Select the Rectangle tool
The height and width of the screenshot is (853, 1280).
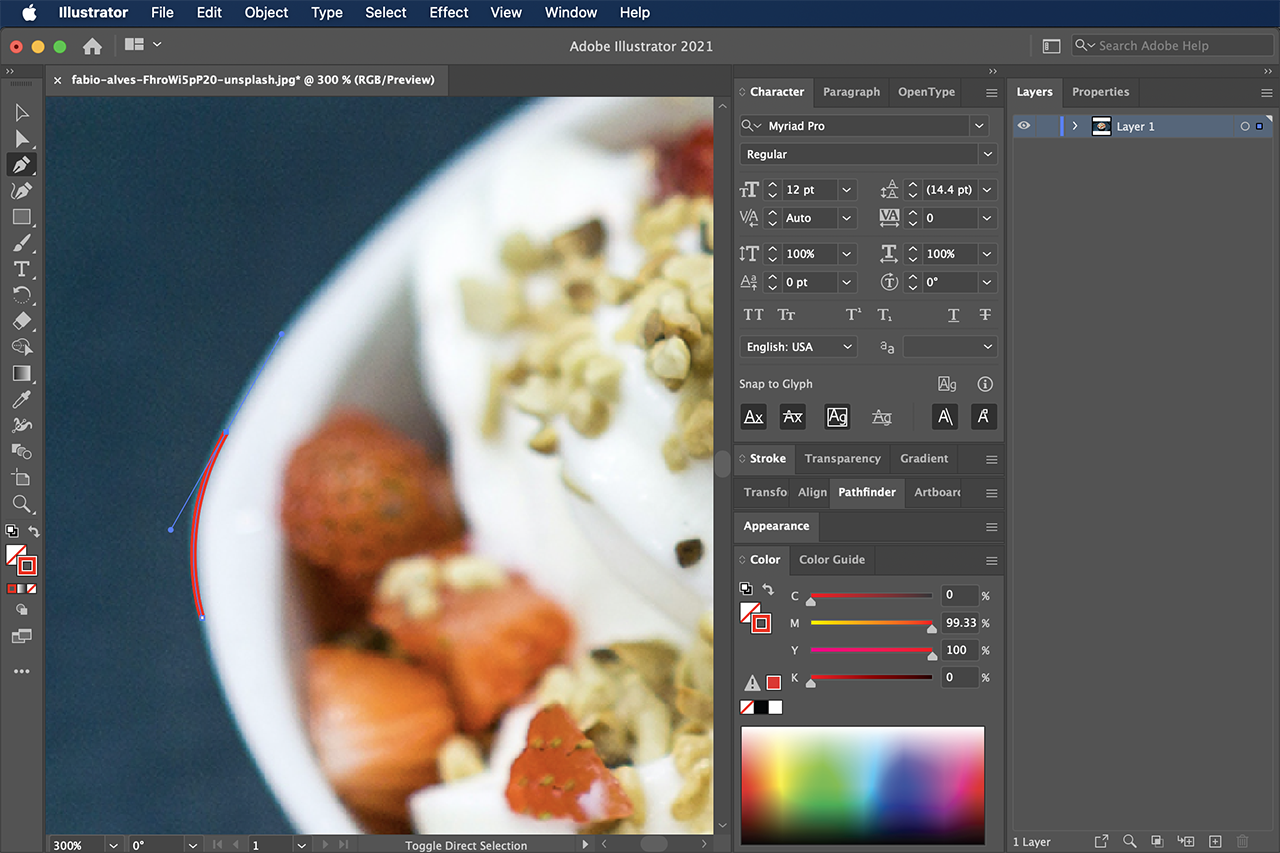22,217
